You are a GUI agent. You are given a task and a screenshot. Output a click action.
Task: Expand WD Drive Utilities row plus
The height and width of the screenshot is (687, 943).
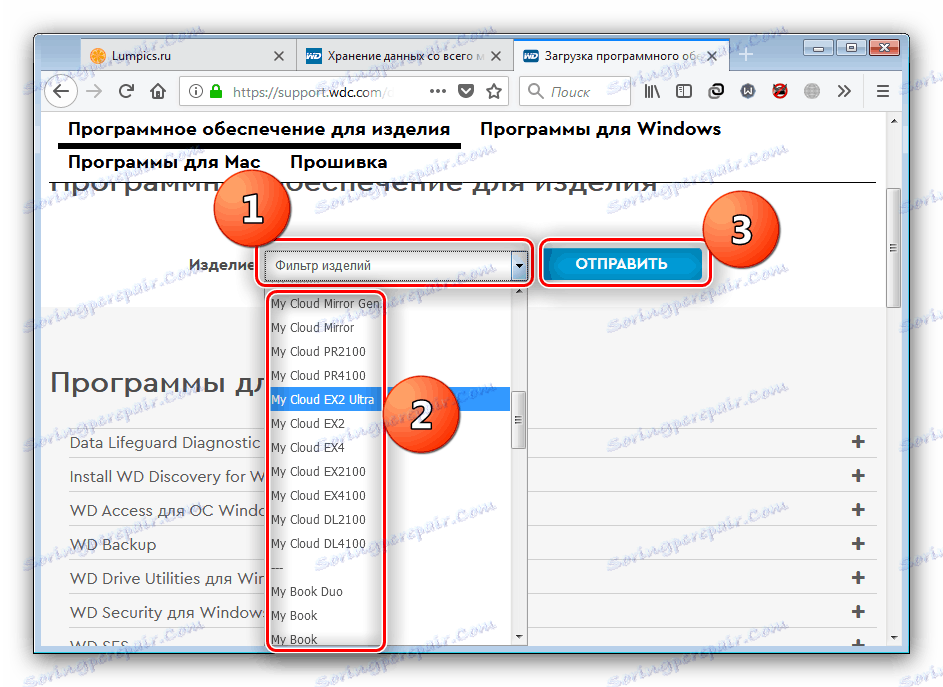click(858, 578)
